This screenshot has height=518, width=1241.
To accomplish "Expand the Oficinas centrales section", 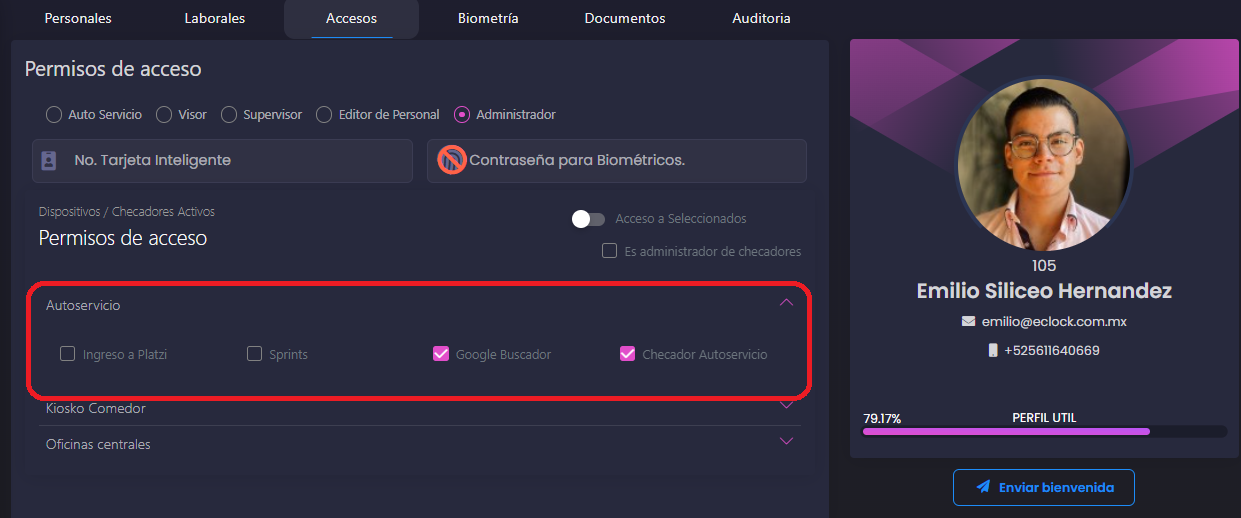I will tap(786, 442).
